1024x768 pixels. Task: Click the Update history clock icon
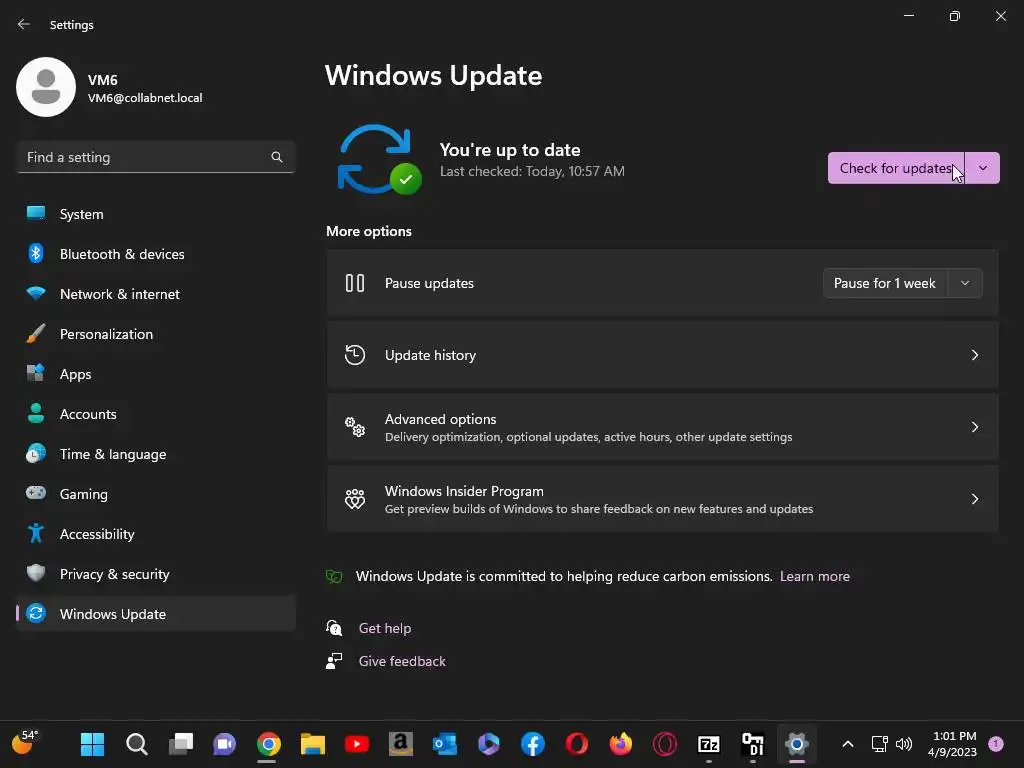[x=355, y=355]
